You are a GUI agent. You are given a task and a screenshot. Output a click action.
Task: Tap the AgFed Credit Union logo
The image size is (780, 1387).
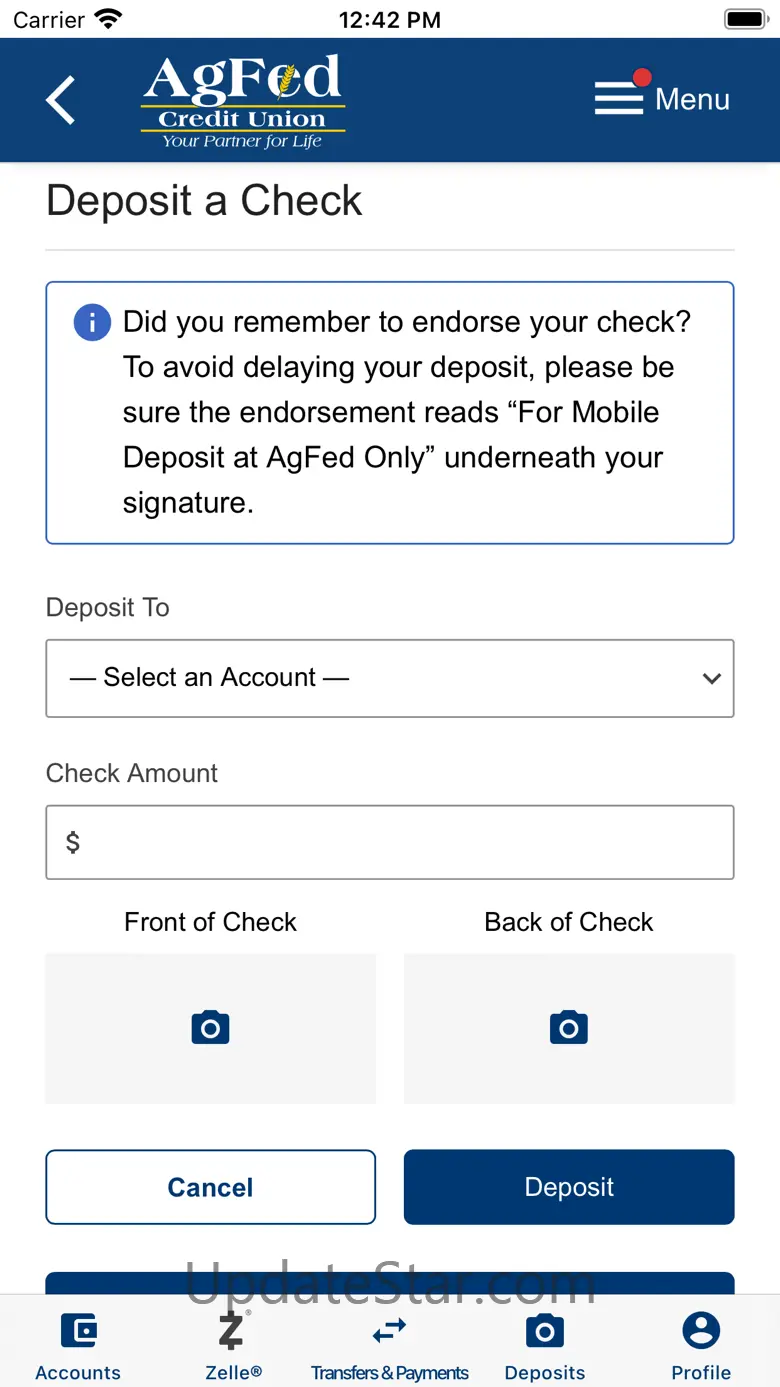243,101
